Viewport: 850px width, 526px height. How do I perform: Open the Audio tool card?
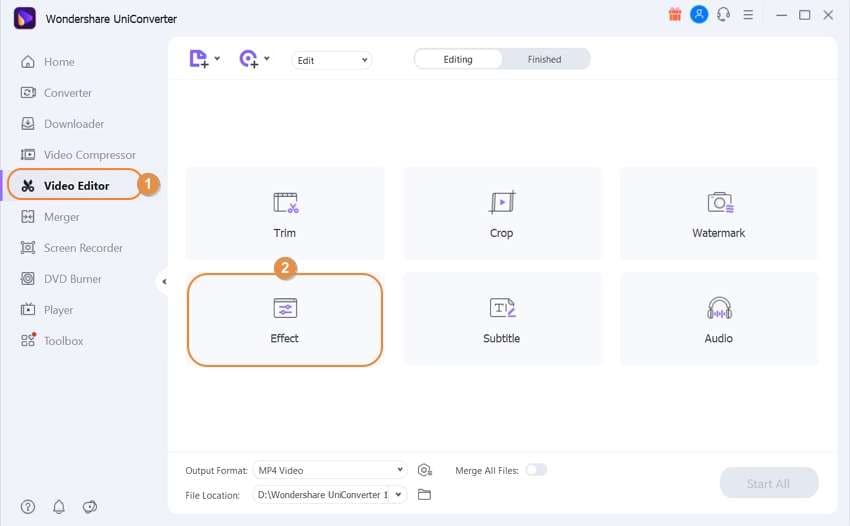click(719, 319)
